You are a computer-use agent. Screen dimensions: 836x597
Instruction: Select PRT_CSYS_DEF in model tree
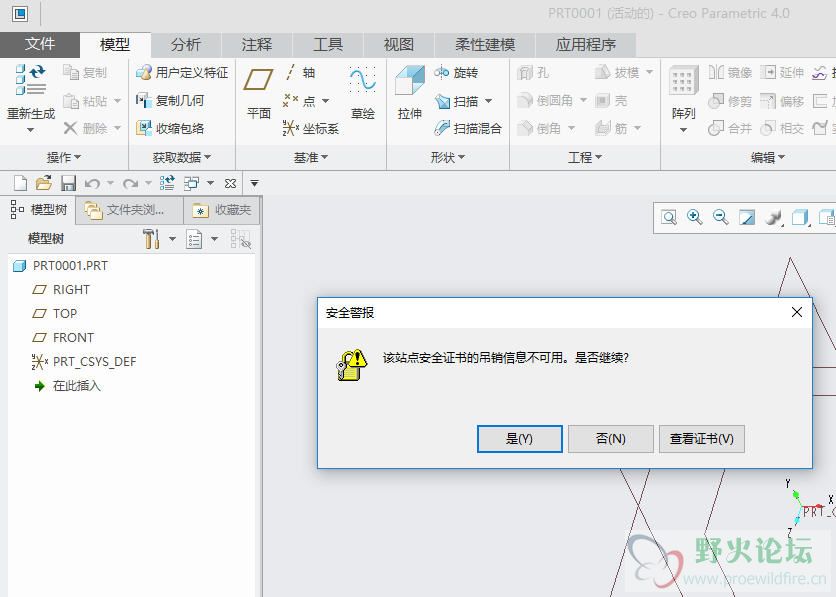84,361
